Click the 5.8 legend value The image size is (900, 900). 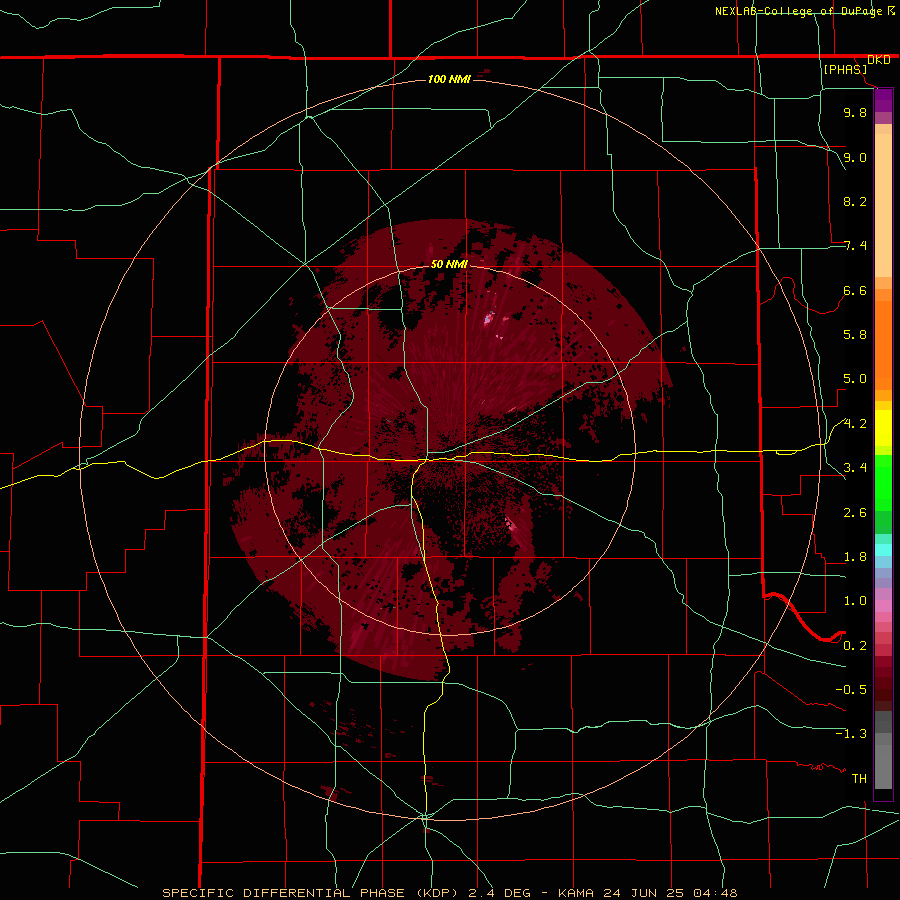pyautogui.click(x=855, y=335)
